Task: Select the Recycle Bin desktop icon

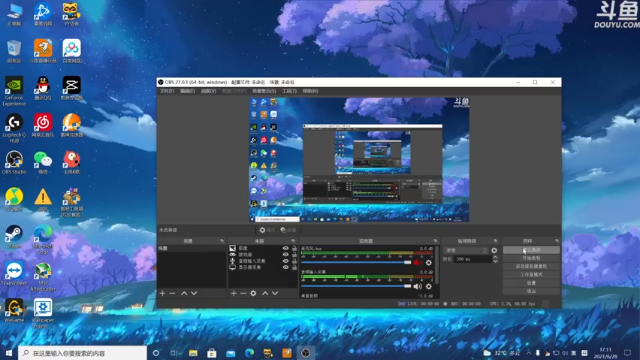Action: tap(14, 51)
